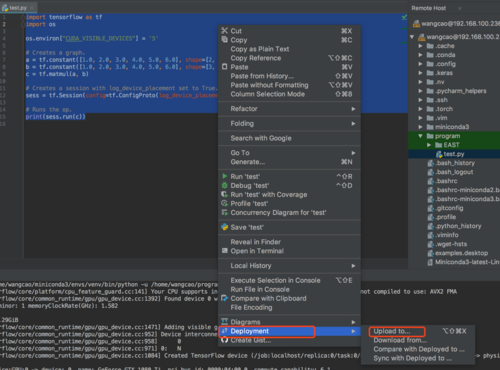This screenshot has width=500, height=370.
Task: Toggle Column Selection Mode
Action: pos(289,94)
